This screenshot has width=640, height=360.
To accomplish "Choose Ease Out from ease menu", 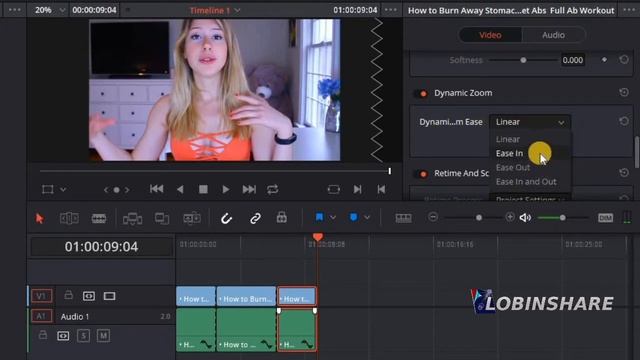I will pos(513,168).
